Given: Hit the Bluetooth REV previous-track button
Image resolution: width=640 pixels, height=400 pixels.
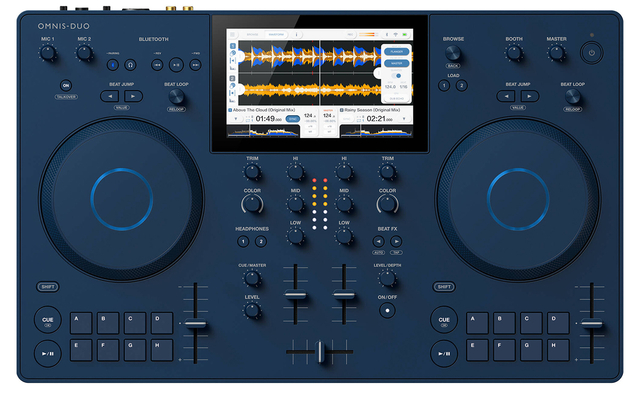Looking at the screenshot, I should [x=157, y=64].
